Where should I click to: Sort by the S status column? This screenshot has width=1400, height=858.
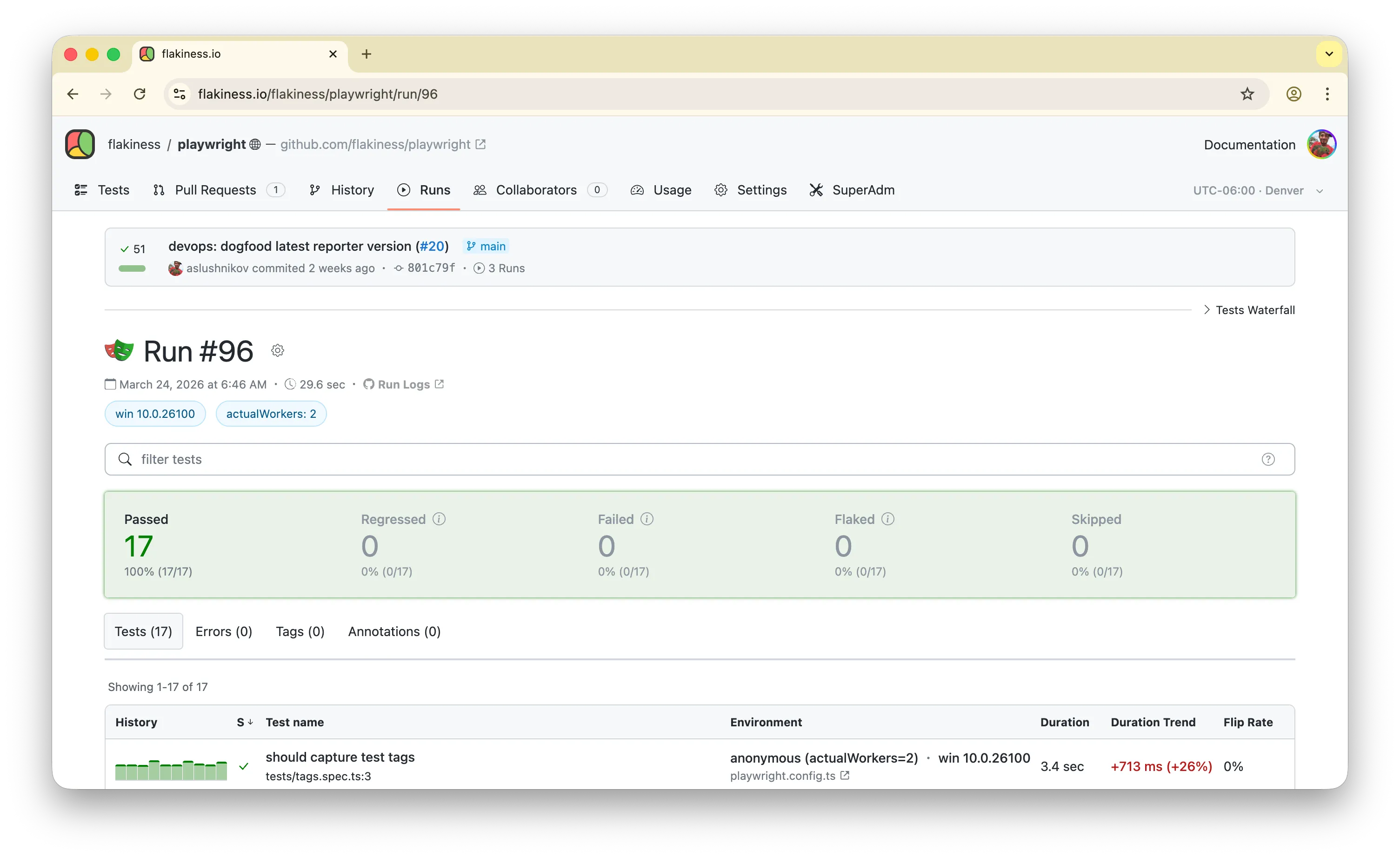[x=245, y=722]
